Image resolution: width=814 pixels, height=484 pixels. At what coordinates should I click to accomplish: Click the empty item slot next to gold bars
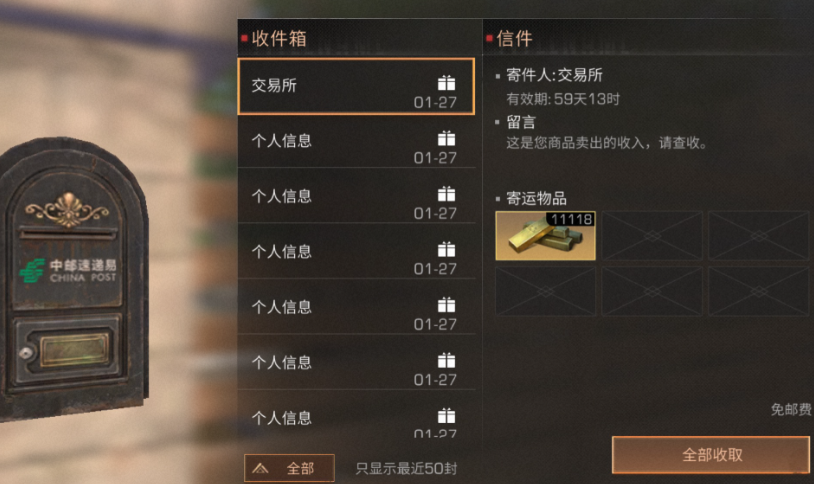tap(652, 236)
